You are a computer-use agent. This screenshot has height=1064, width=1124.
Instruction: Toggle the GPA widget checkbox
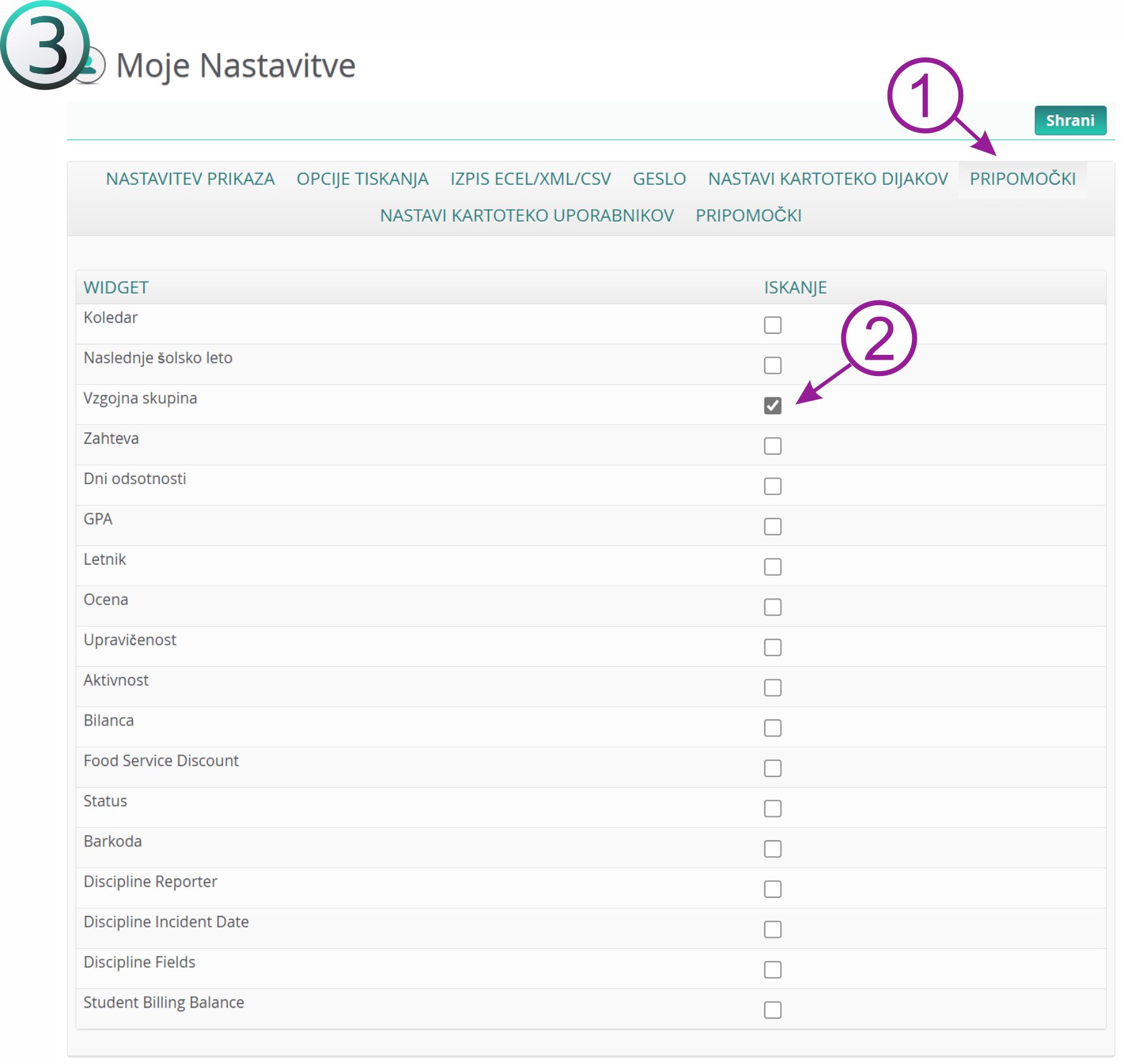coord(772,527)
